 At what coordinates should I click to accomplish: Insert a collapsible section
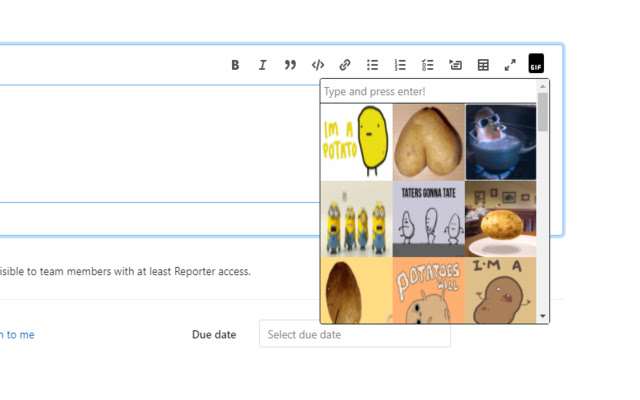[x=455, y=65]
